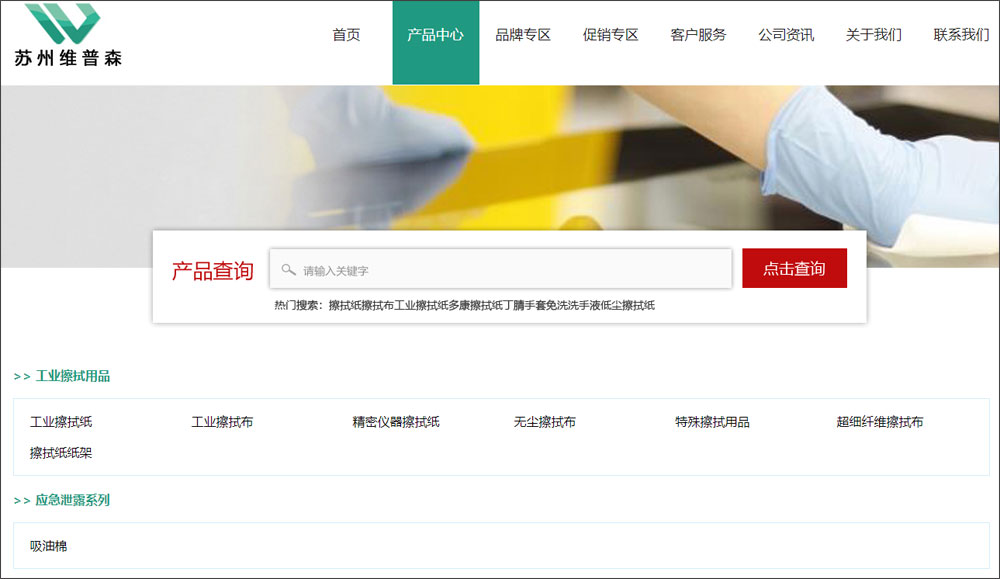Click the red 点击查询 button
1000x579 pixels.
pyautogui.click(x=795, y=268)
